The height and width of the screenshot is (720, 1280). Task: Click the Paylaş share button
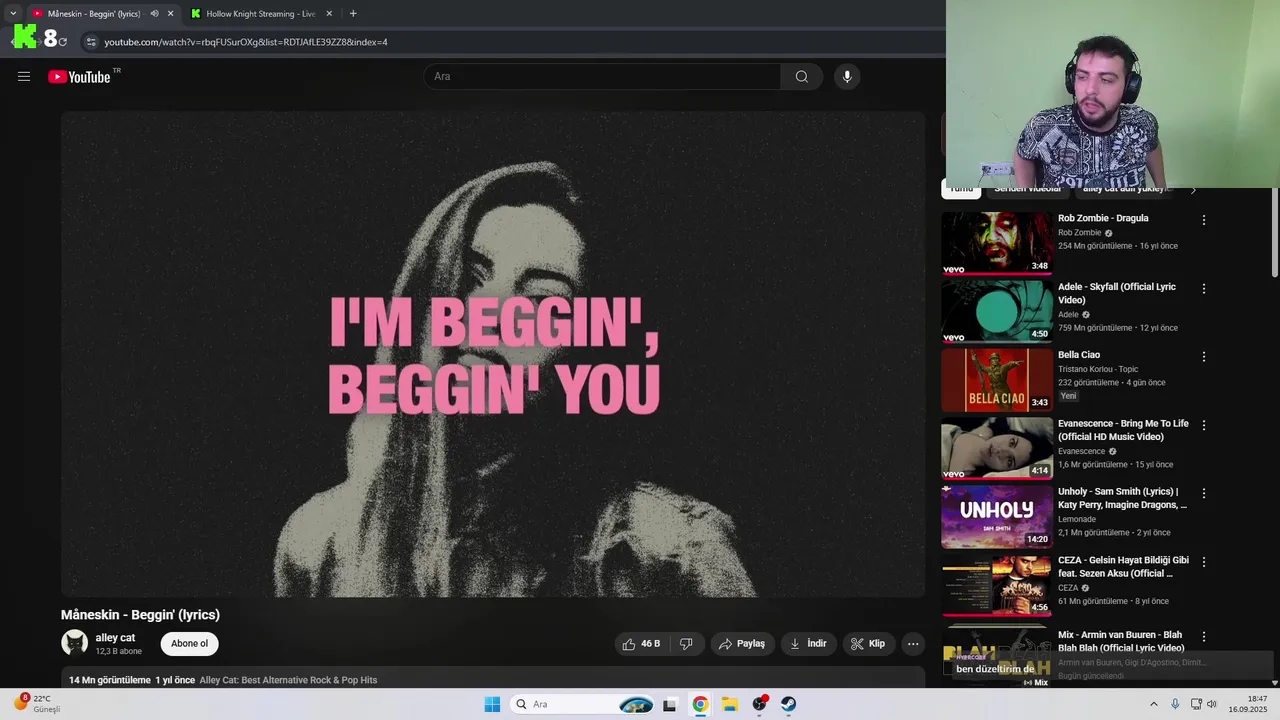click(742, 644)
